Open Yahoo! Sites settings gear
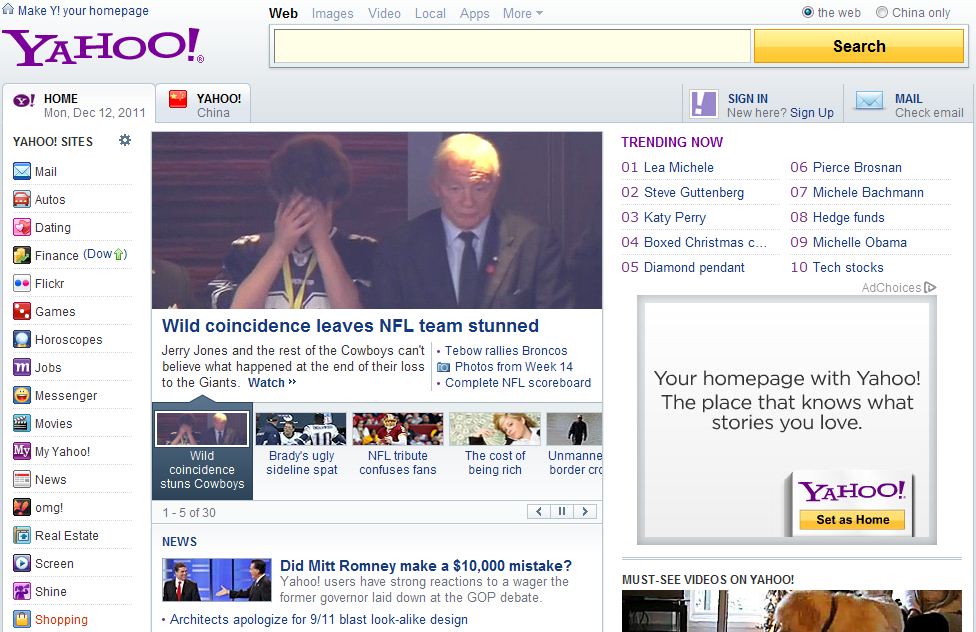Image resolution: width=976 pixels, height=632 pixels. (125, 140)
